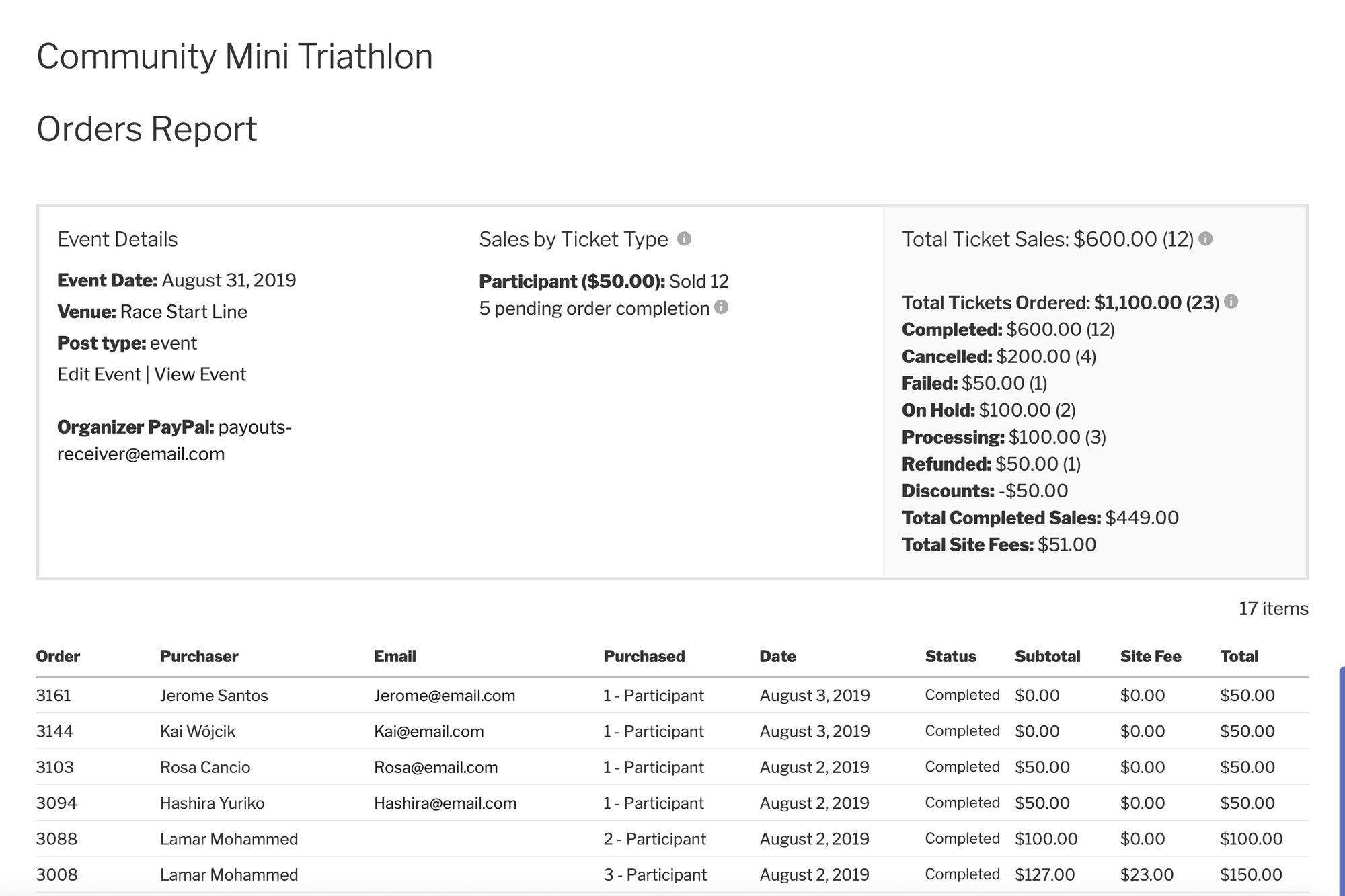Open order number 3161
Viewport: 1345px width, 896px height.
53,696
